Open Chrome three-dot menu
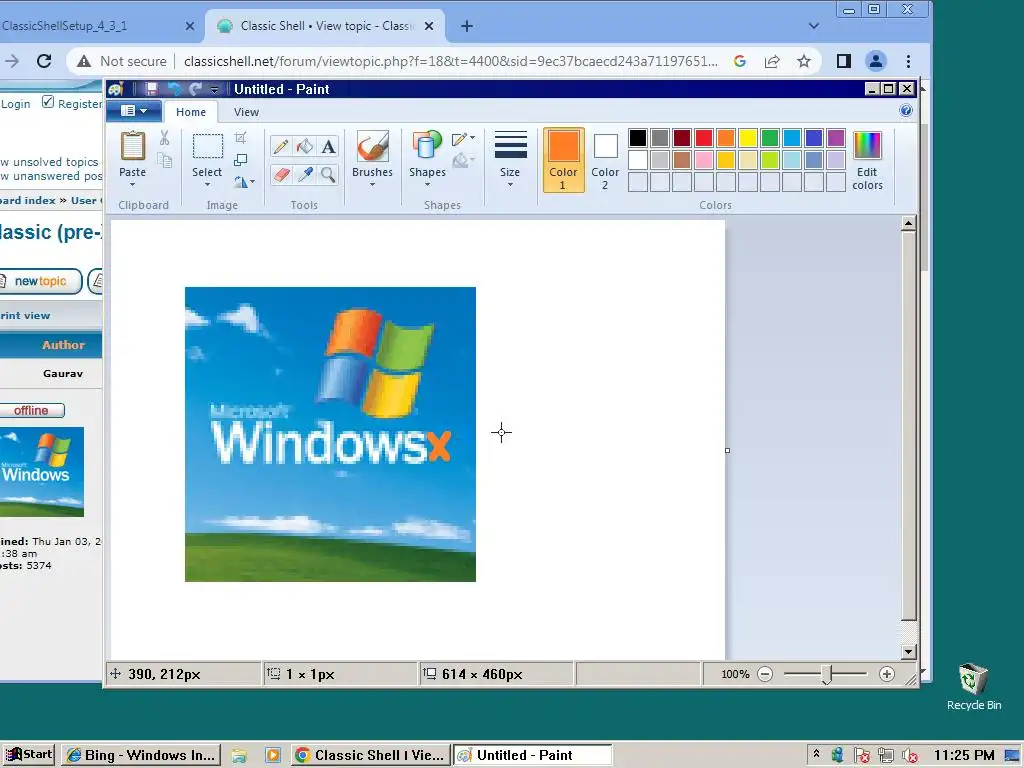 click(908, 61)
